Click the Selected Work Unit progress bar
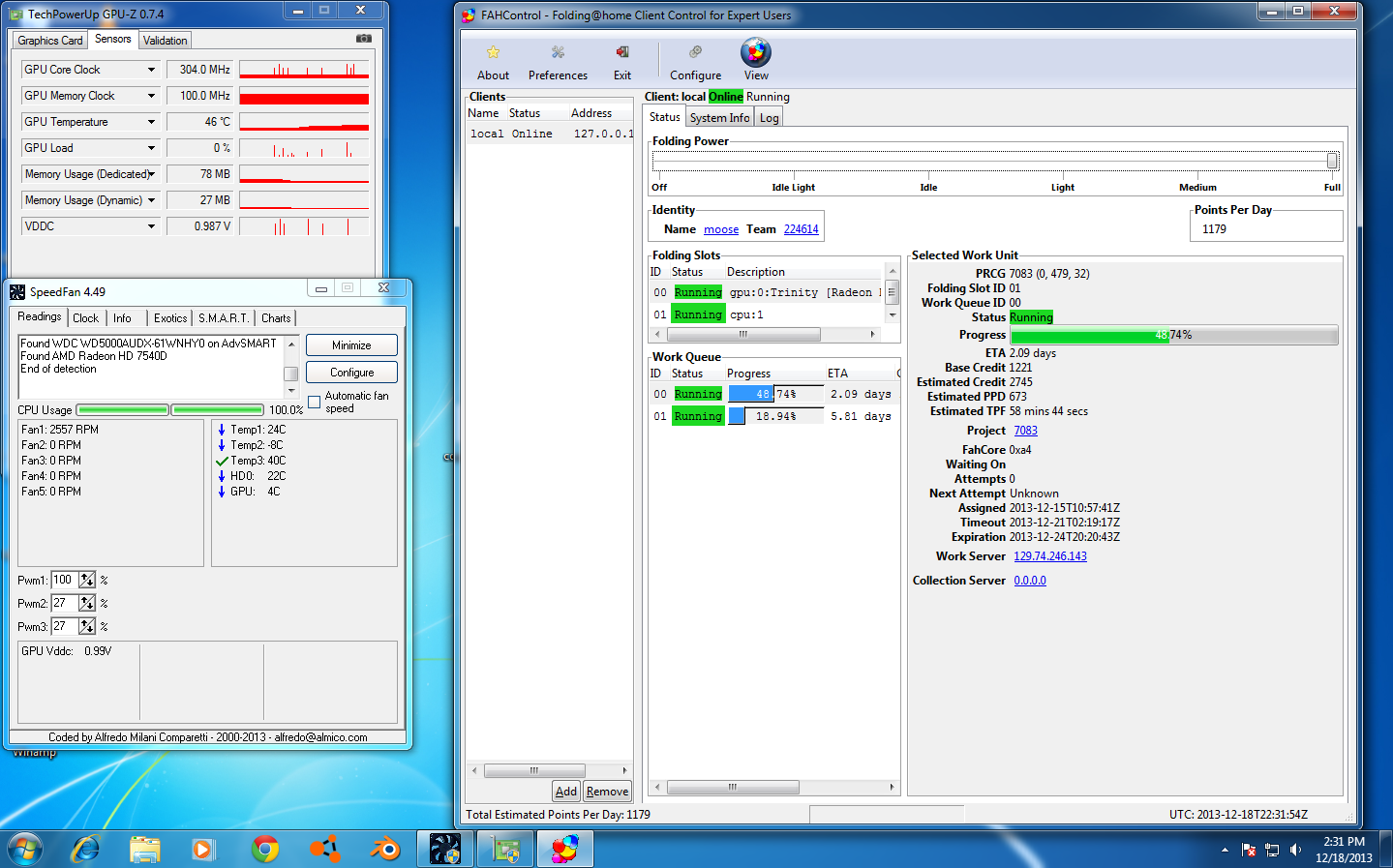The height and width of the screenshot is (868, 1393). (1174, 335)
